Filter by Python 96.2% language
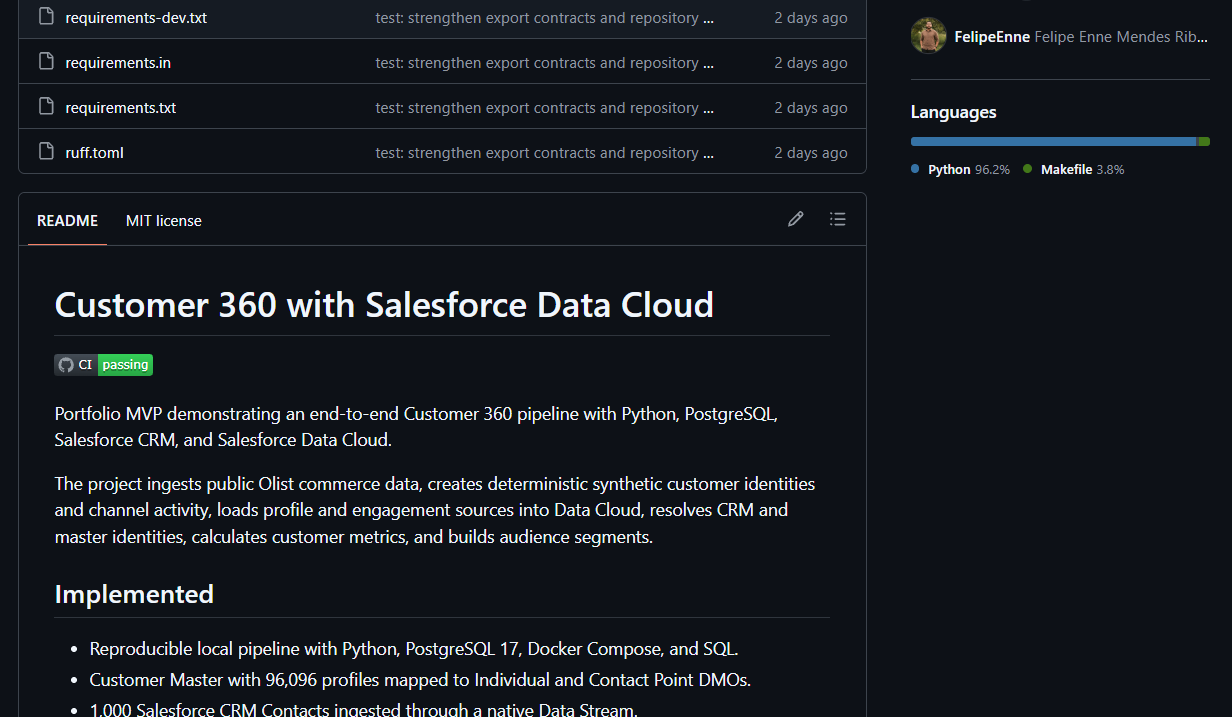The image size is (1232, 717). pos(960,169)
